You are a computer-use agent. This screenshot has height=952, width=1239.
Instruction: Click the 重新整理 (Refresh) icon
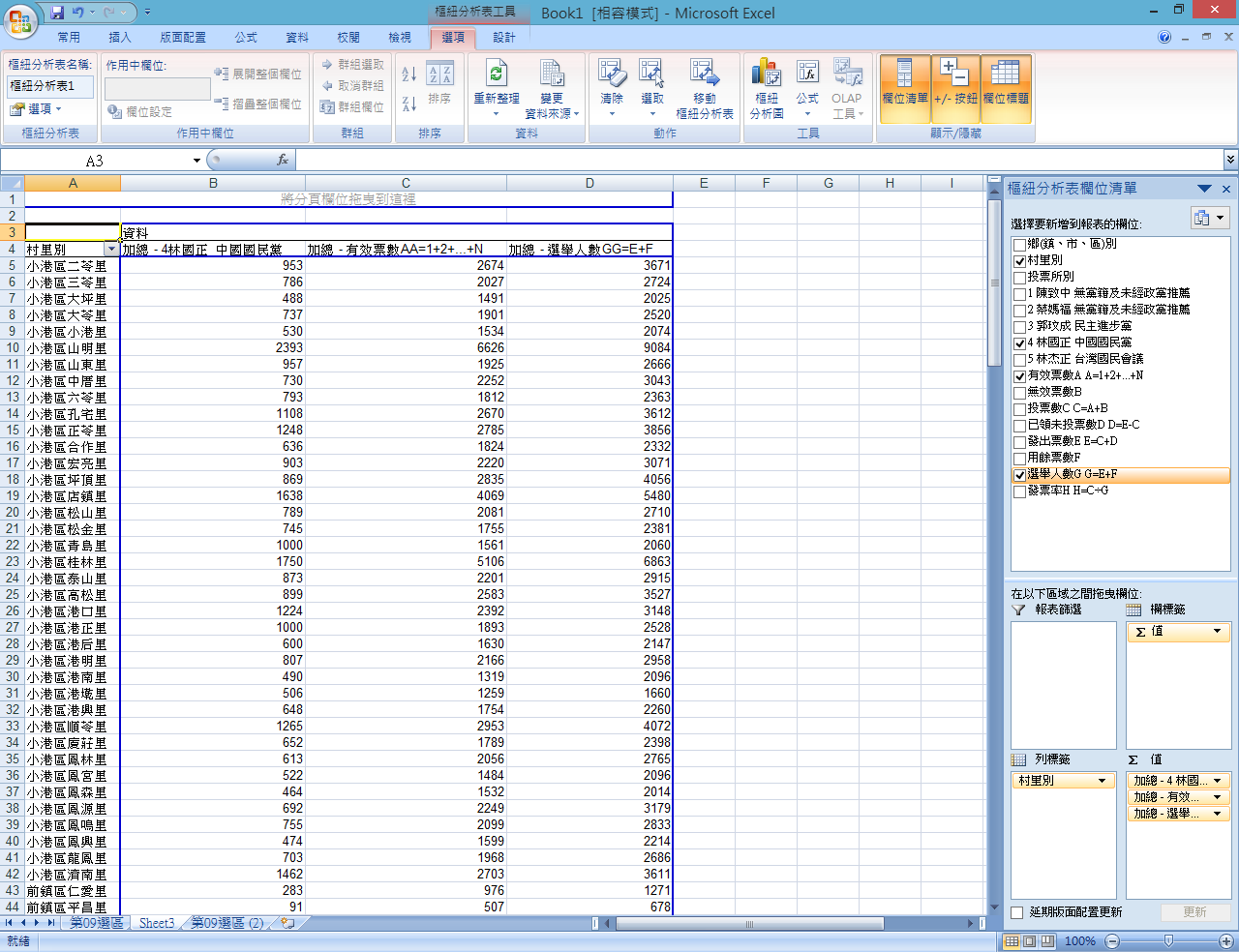point(496,75)
